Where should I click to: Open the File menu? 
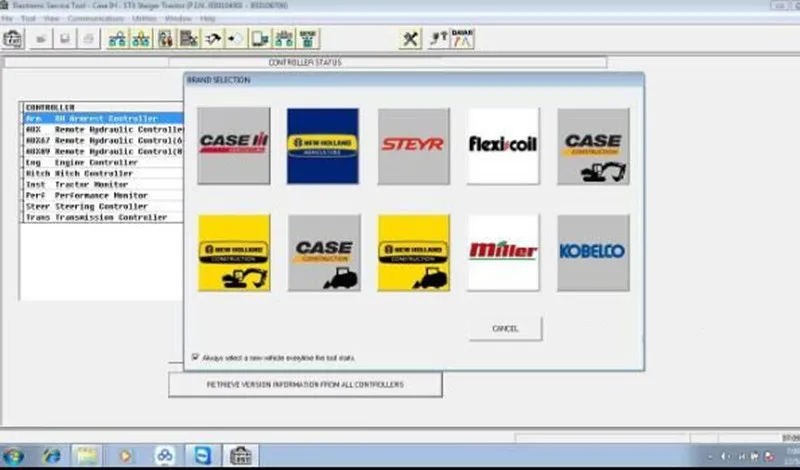[7, 18]
